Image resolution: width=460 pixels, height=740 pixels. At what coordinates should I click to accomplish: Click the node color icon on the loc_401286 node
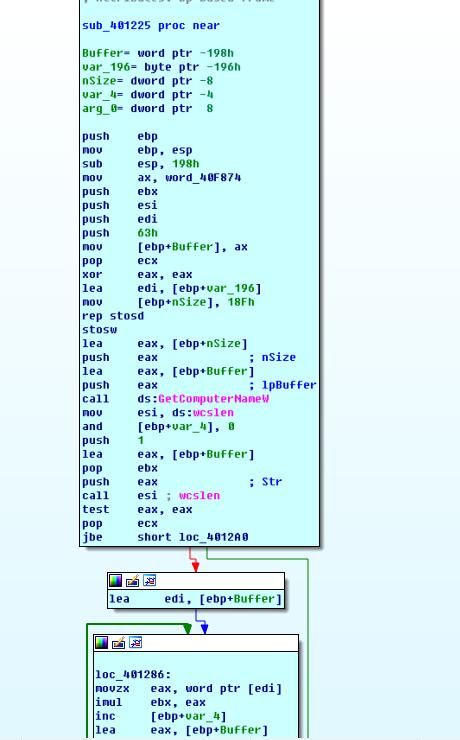pyautogui.click(x=101, y=643)
